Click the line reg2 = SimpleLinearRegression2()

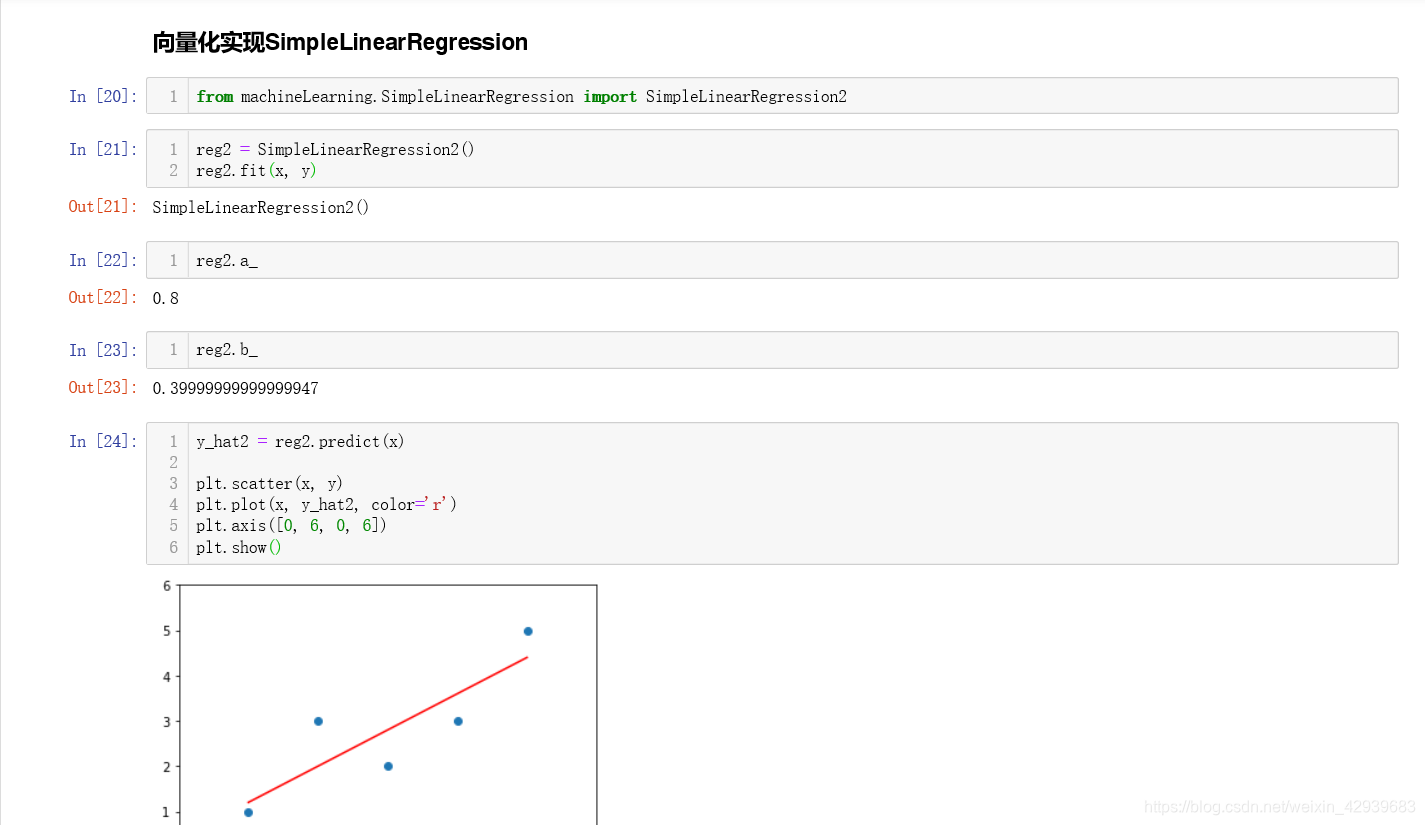click(335, 149)
